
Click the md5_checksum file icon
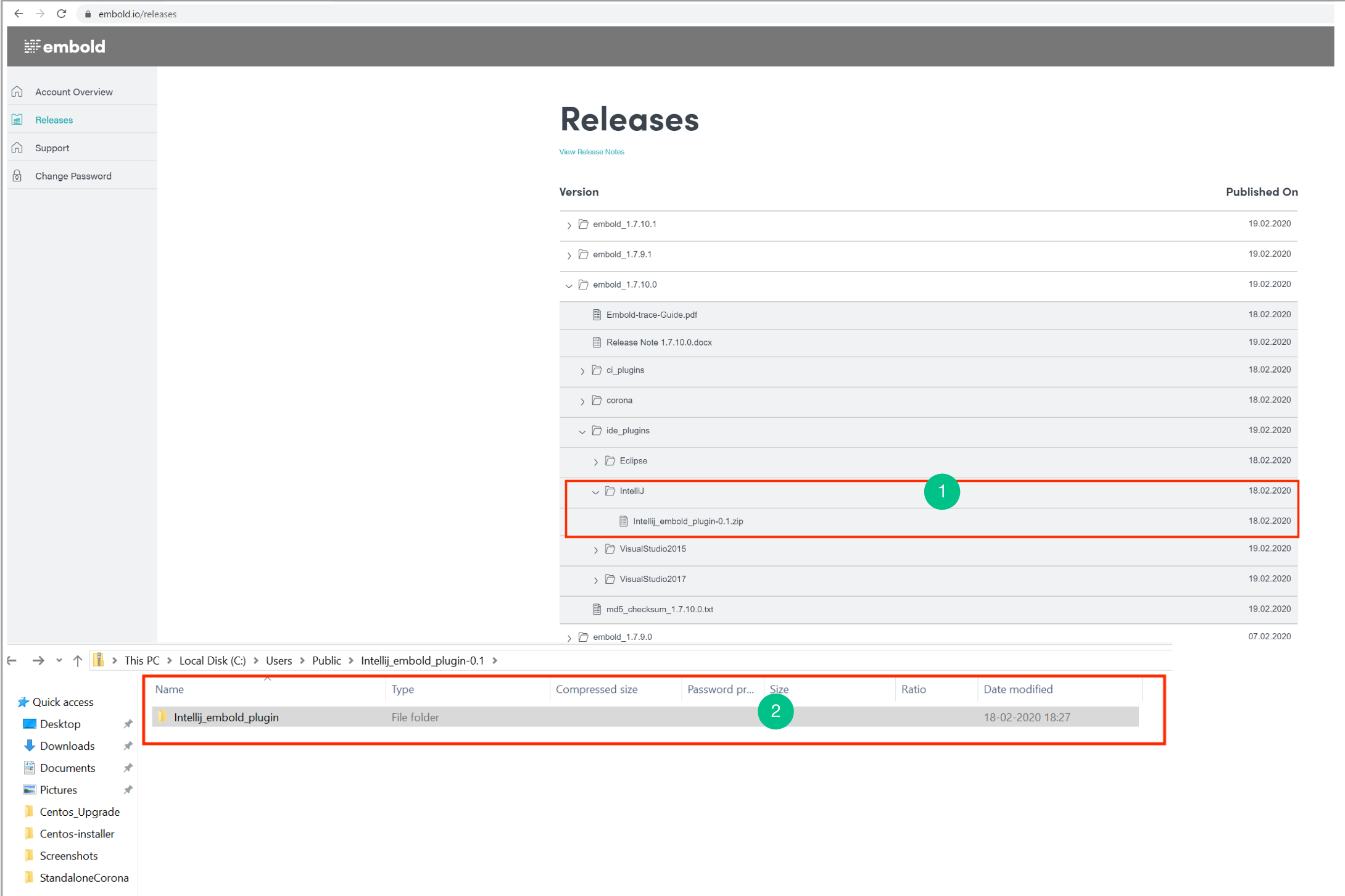(597, 610)
